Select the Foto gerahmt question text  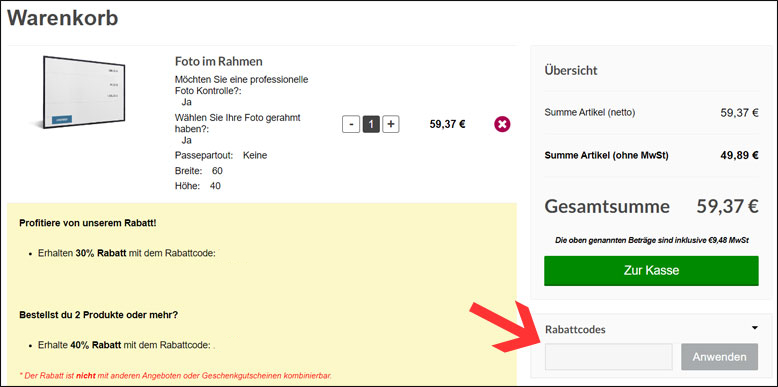[238, 123]
